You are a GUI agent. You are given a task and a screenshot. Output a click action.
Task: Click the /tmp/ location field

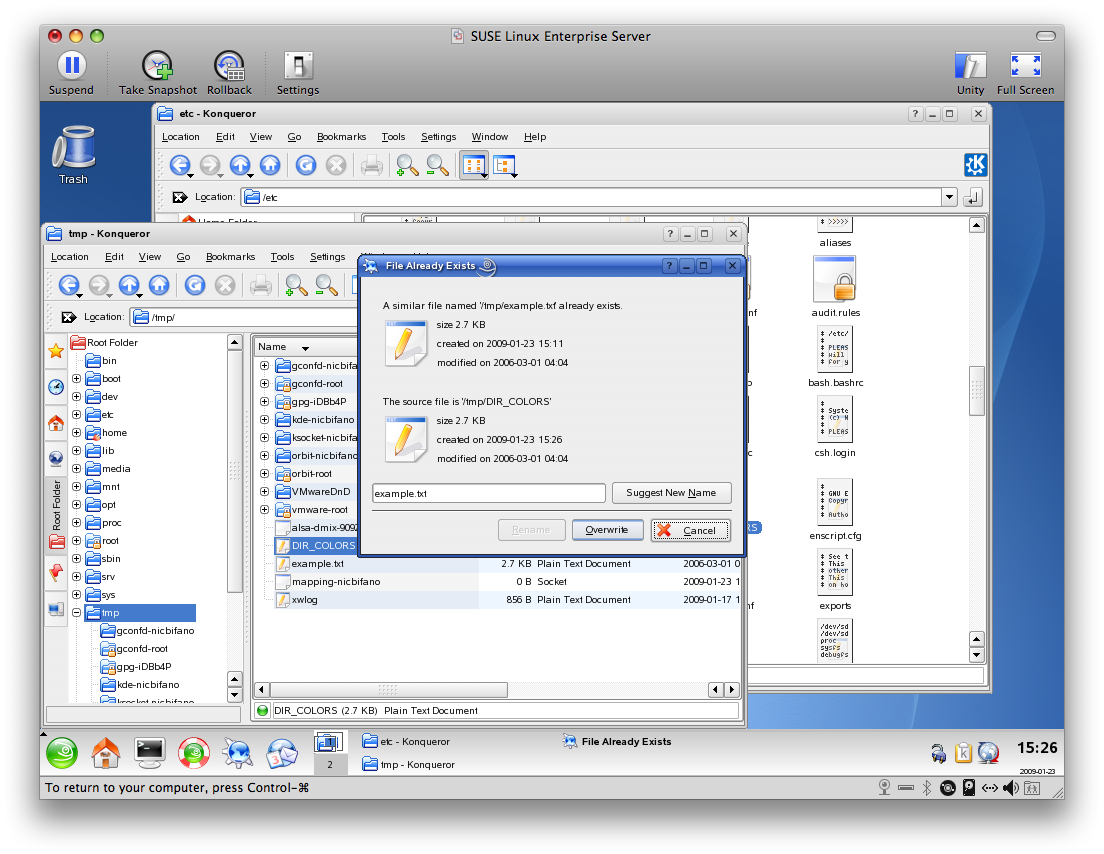[x=244, y=318]
